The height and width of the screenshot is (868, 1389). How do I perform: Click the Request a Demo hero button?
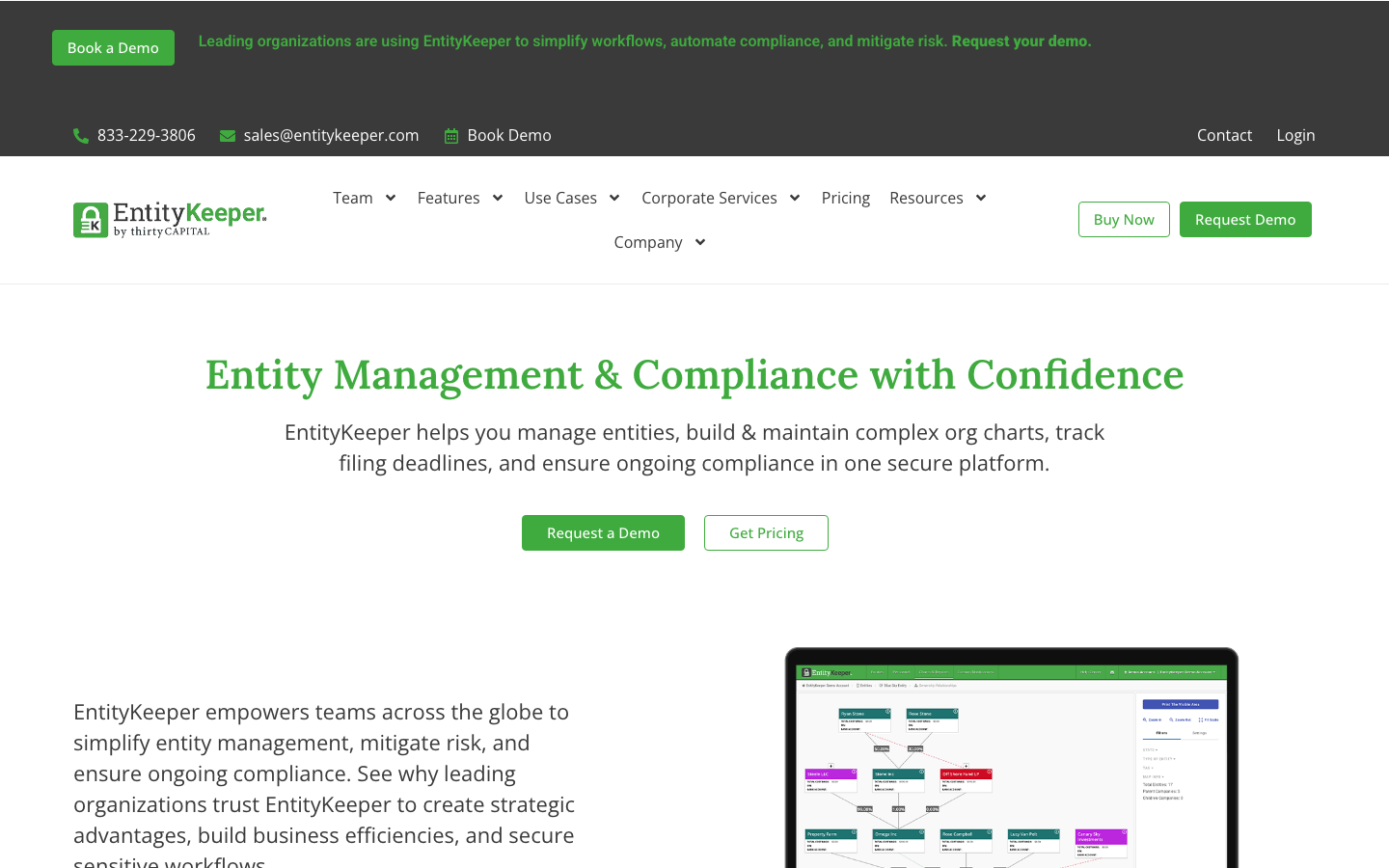tap(603, 533)
